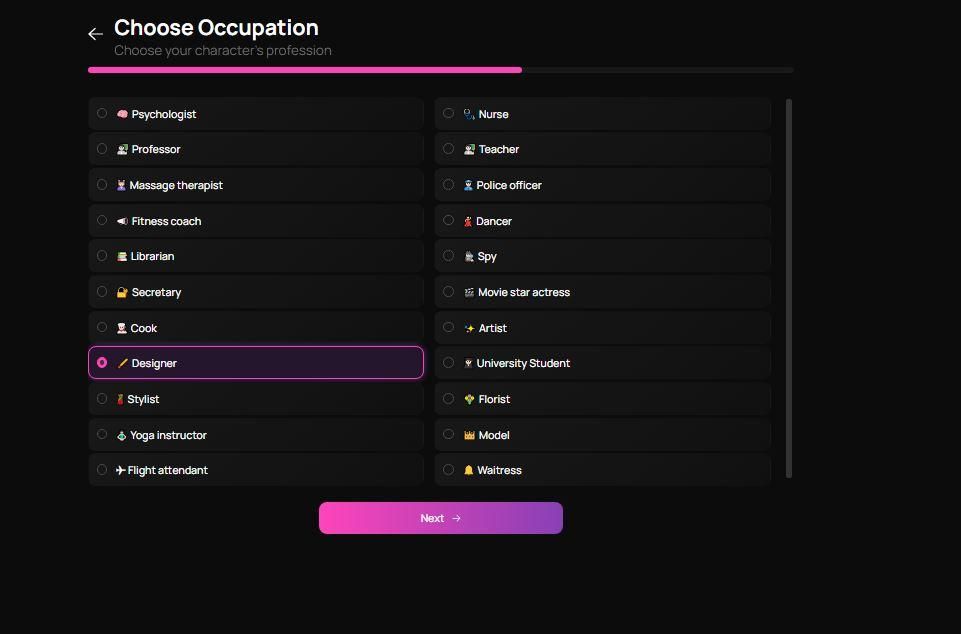This screenshot has width=961, height=634.
Task: Click the clapperboard icon beside Movie star actress
Action: 468,292
